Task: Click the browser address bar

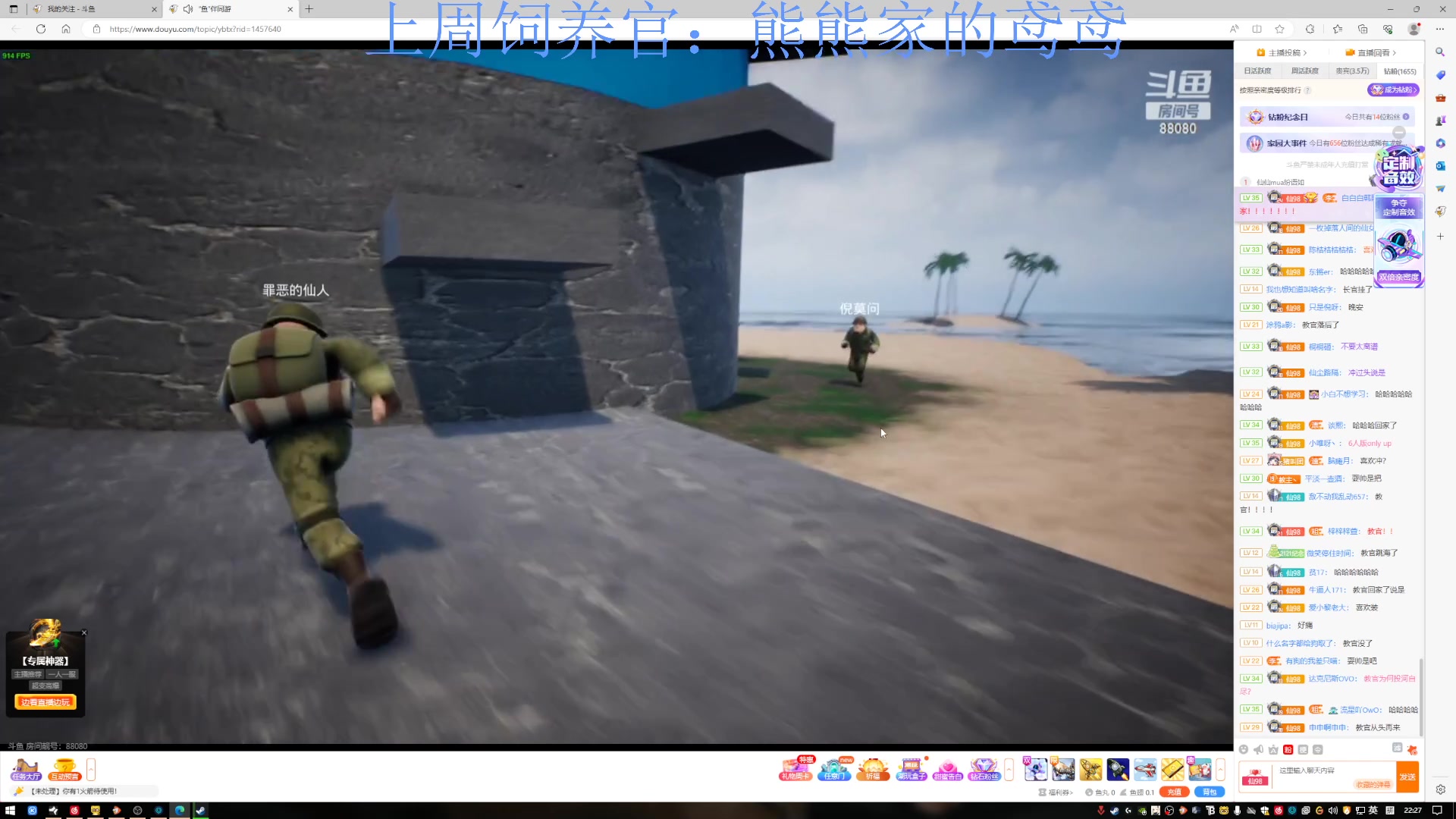Action: (652, 29)
